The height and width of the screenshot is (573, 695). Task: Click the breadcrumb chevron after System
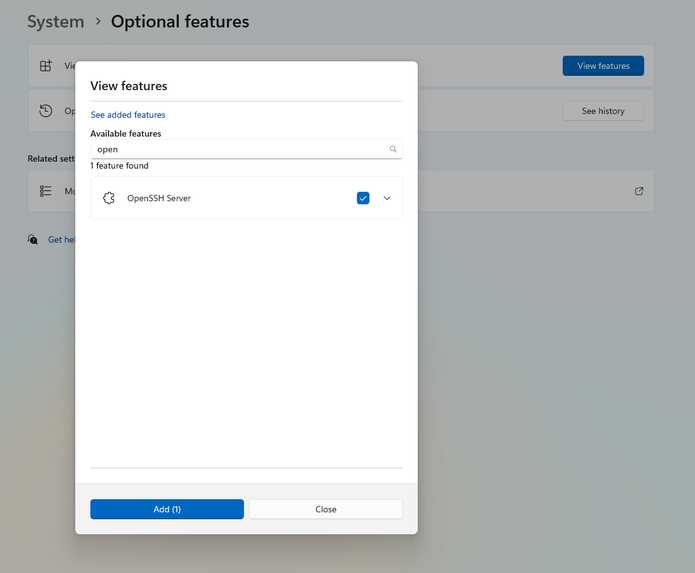(x=98, y=21)
